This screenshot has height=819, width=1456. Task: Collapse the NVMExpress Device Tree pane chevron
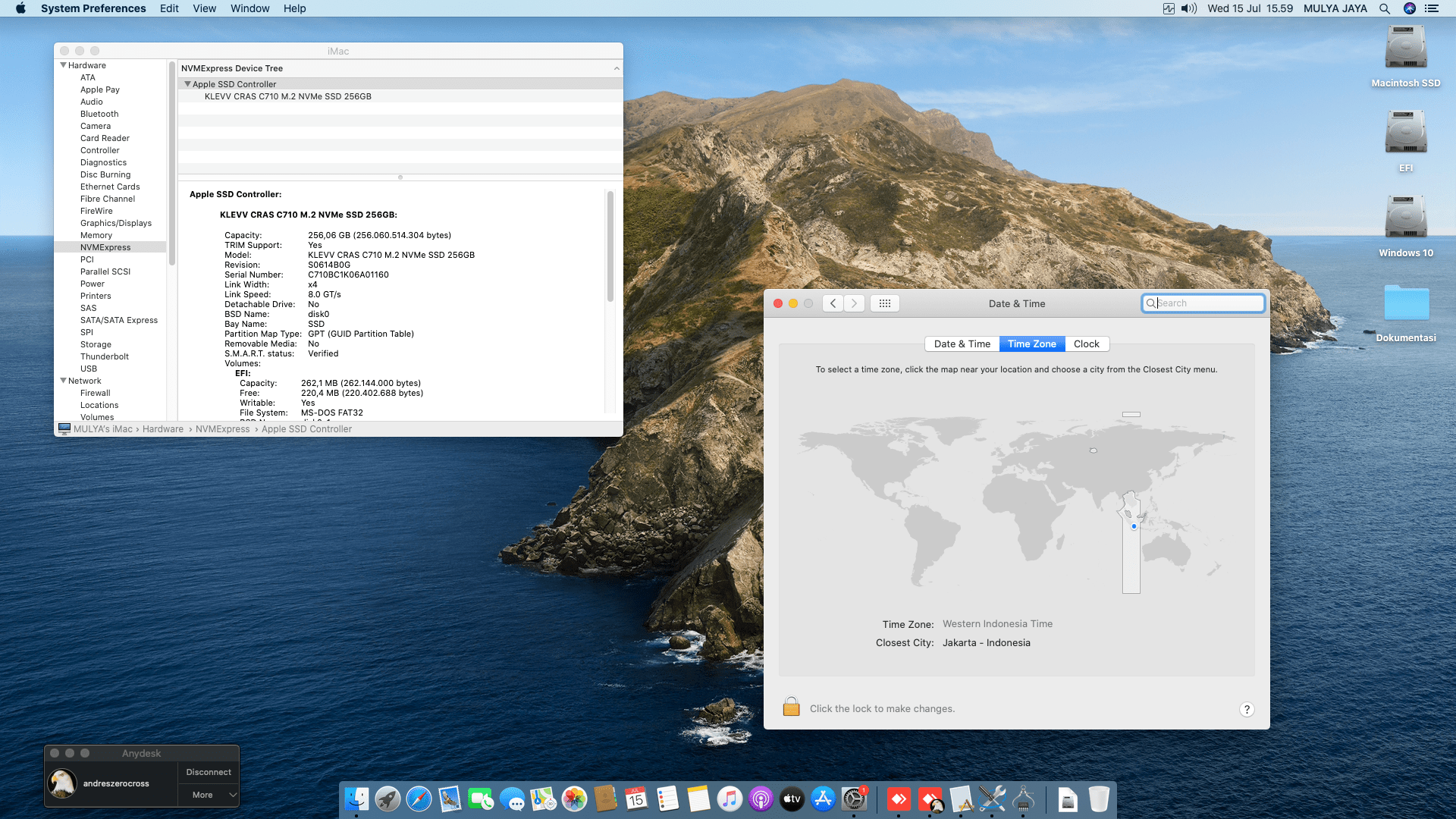pos(617,68)
